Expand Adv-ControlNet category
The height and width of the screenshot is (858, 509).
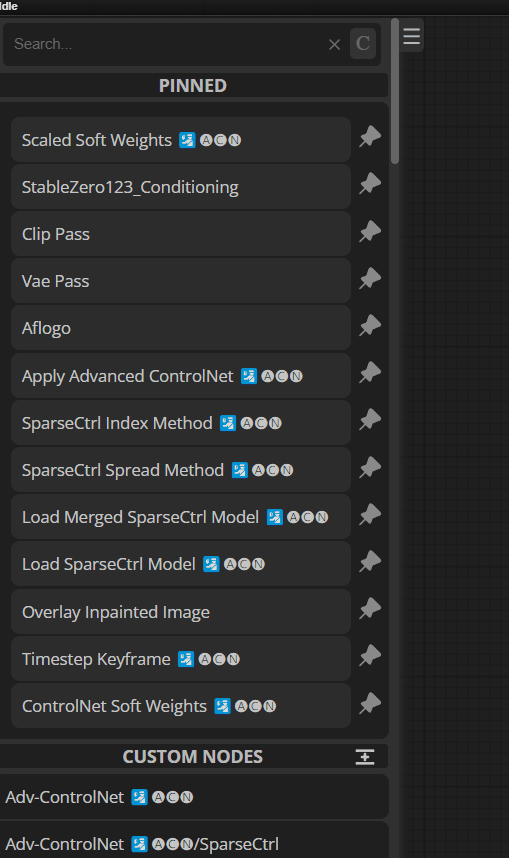pos(194,797)
